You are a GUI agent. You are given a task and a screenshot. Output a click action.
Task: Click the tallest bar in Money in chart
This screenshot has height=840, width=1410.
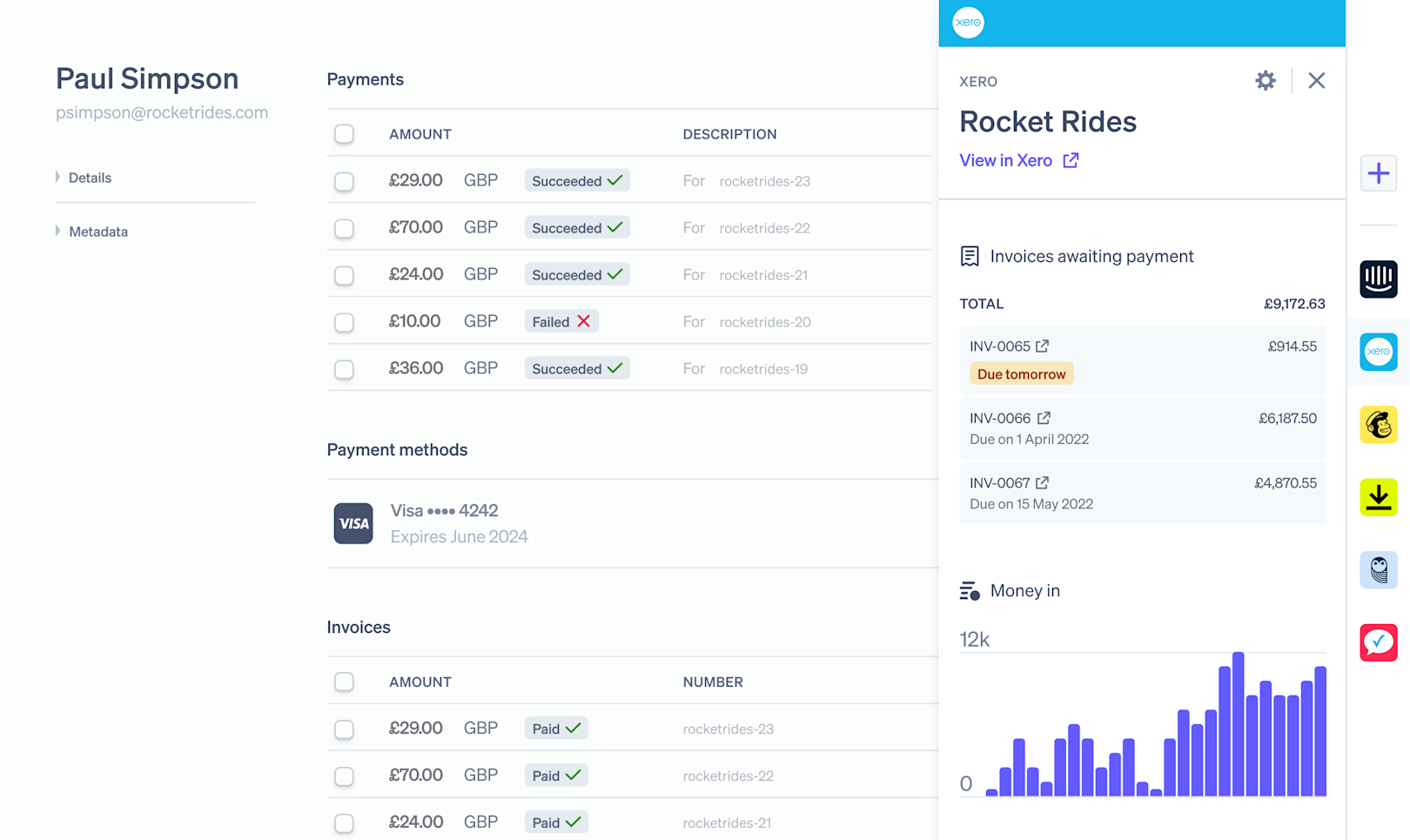point(1238,723)
